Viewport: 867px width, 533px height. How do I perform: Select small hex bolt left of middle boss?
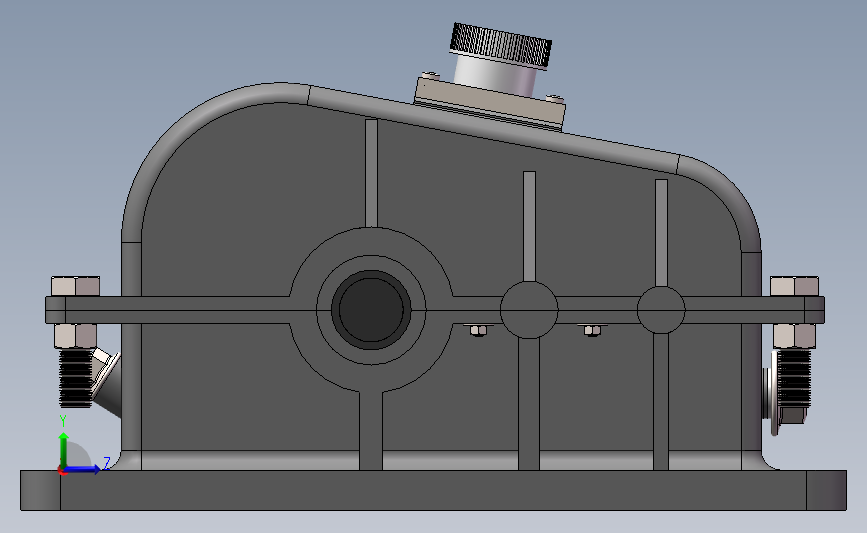pos(478,330)
